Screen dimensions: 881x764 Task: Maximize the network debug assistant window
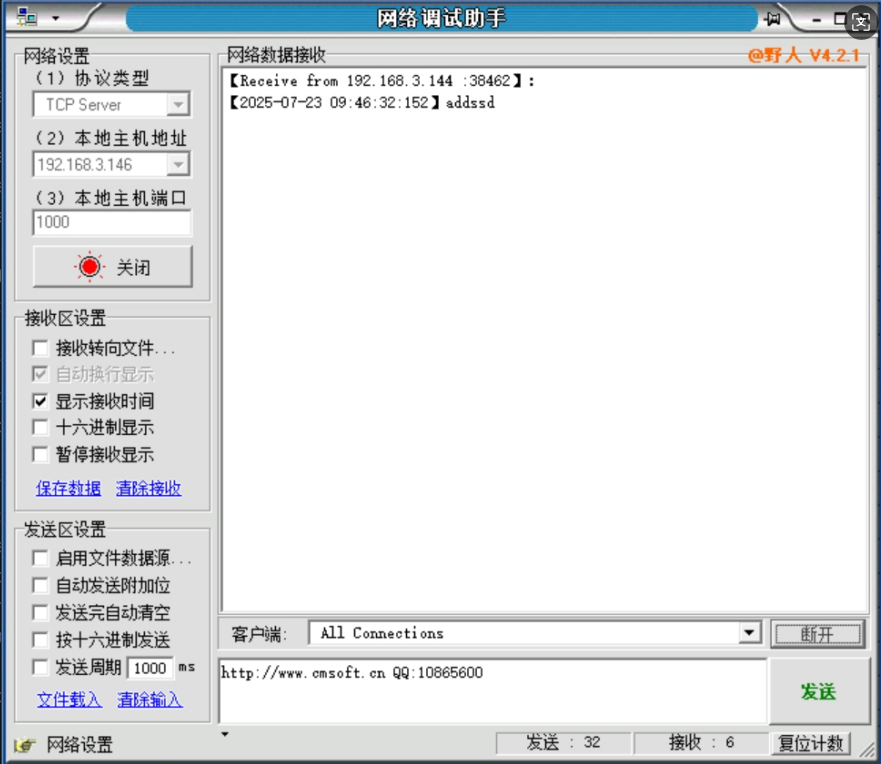pyautogui.click(x=839, y=19)
